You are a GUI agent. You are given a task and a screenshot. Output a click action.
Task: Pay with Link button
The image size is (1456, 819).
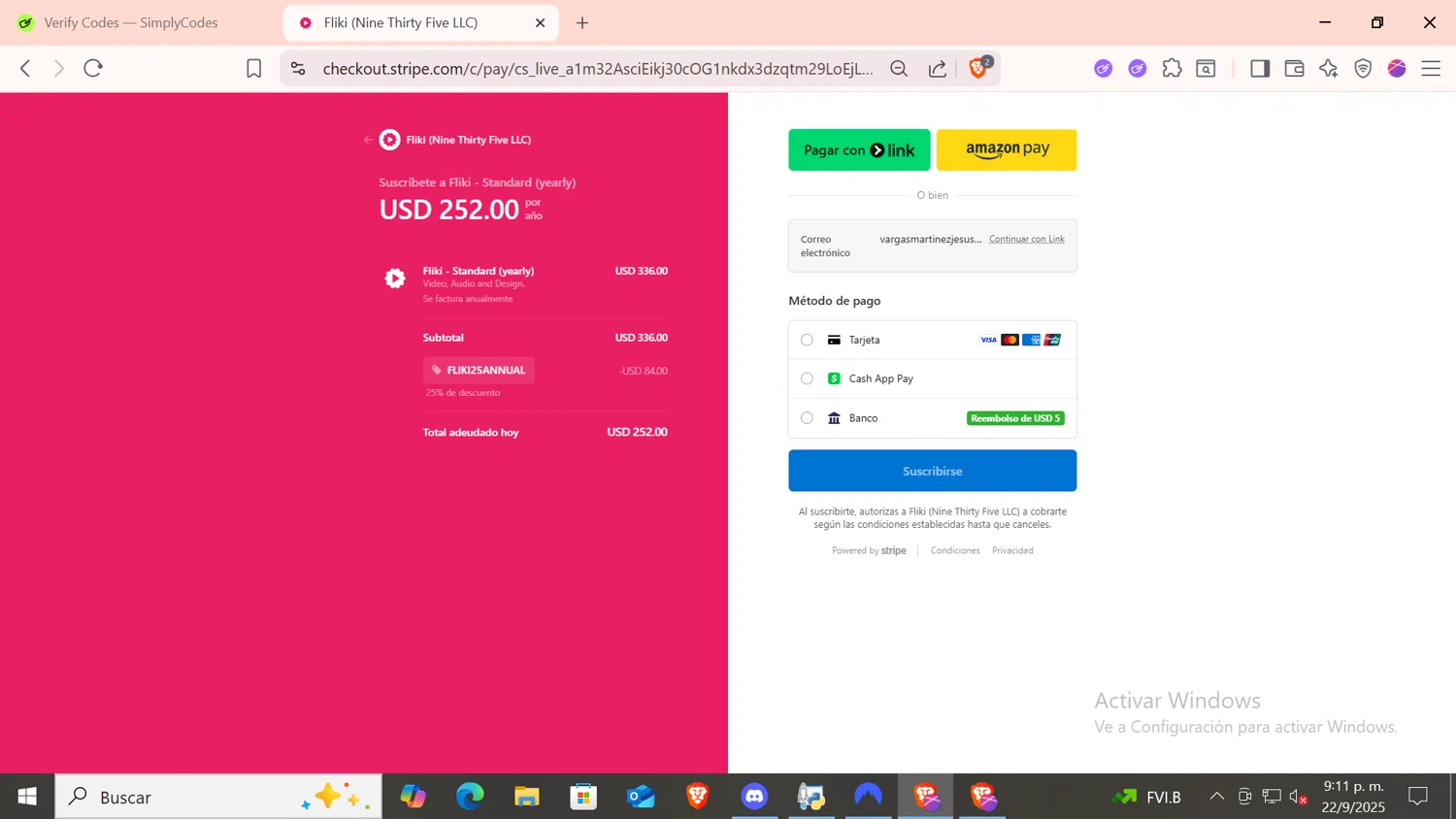tap(859, 149)
